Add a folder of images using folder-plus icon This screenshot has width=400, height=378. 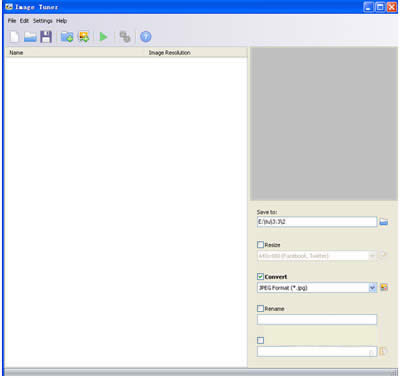click(x=67, y=37)
